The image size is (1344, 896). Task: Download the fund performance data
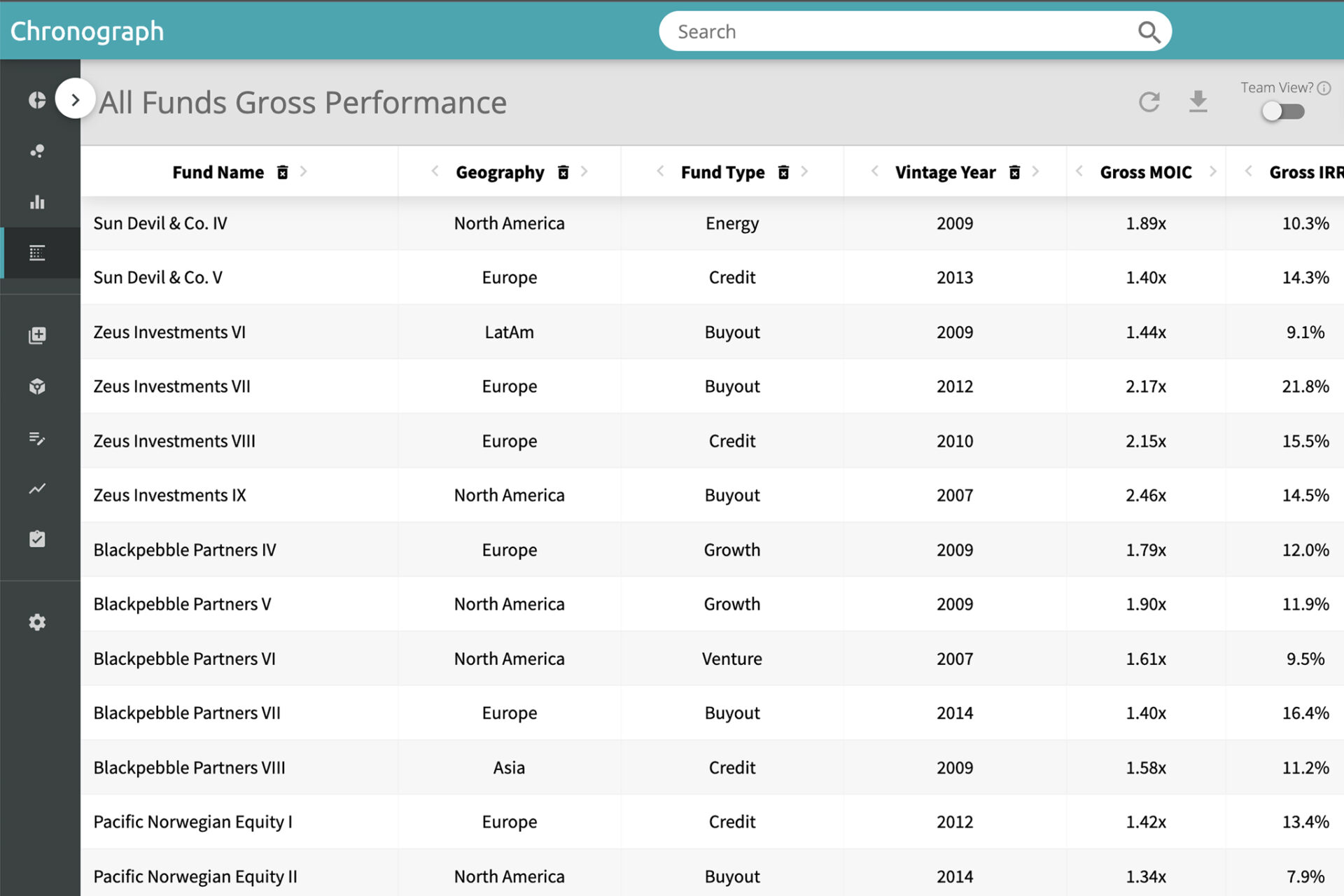[x=1198, y=102]
